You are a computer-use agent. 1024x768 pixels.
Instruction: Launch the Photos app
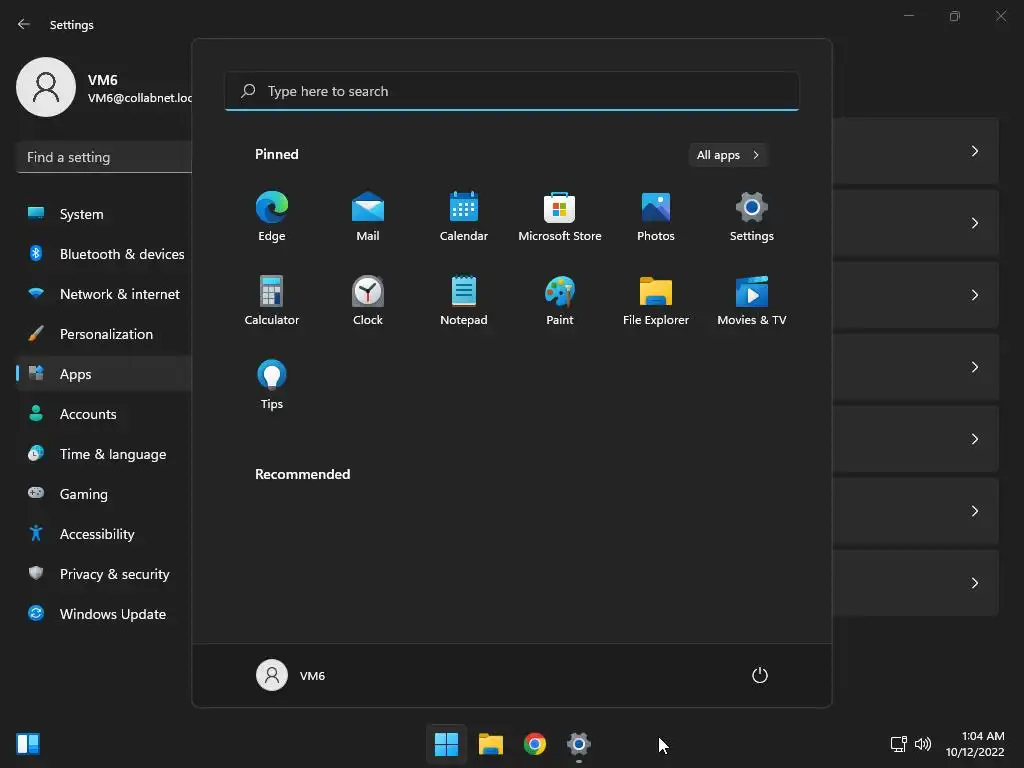pos(656,216)
